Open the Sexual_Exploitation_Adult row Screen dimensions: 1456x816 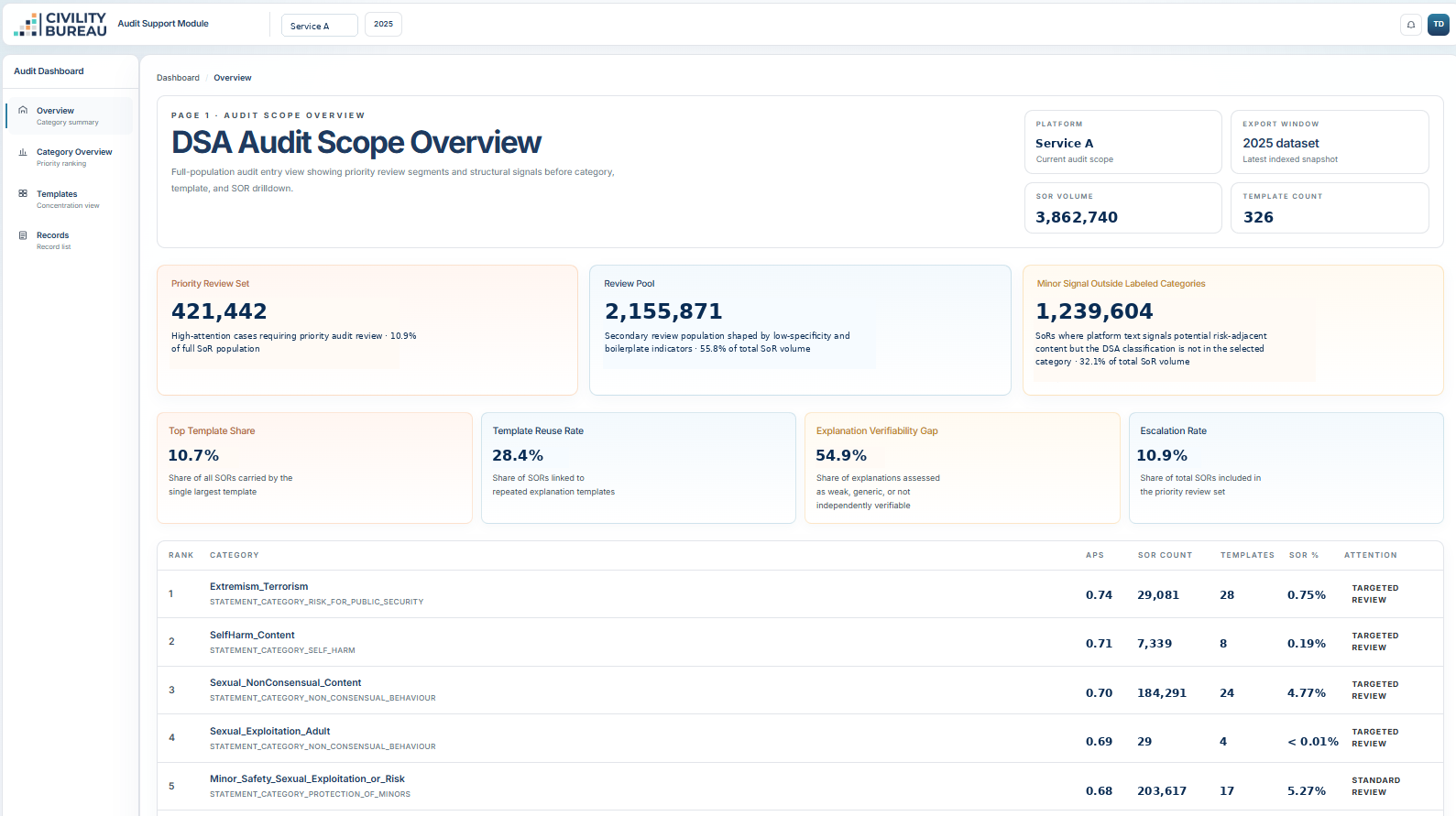(x=800, y=738)
